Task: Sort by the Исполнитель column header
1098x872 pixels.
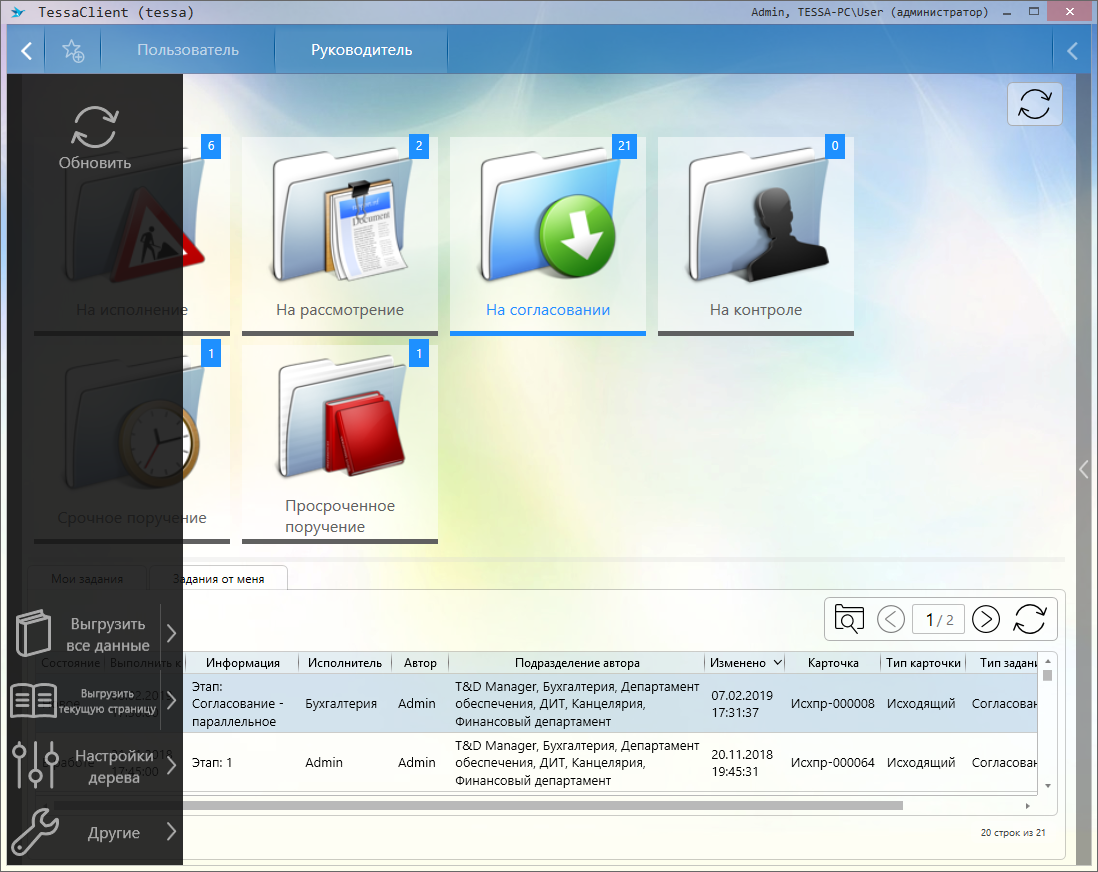Action: [345, 663]
